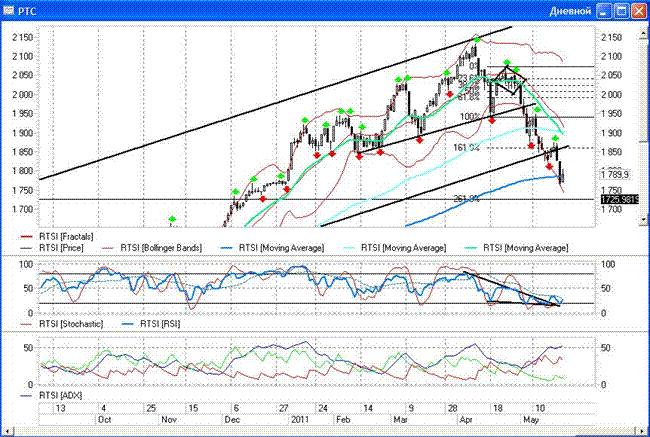Click the horizontal scrollbar left arrow
The height and width of the screenshot is (437, 650).
(x=5, y=432)
